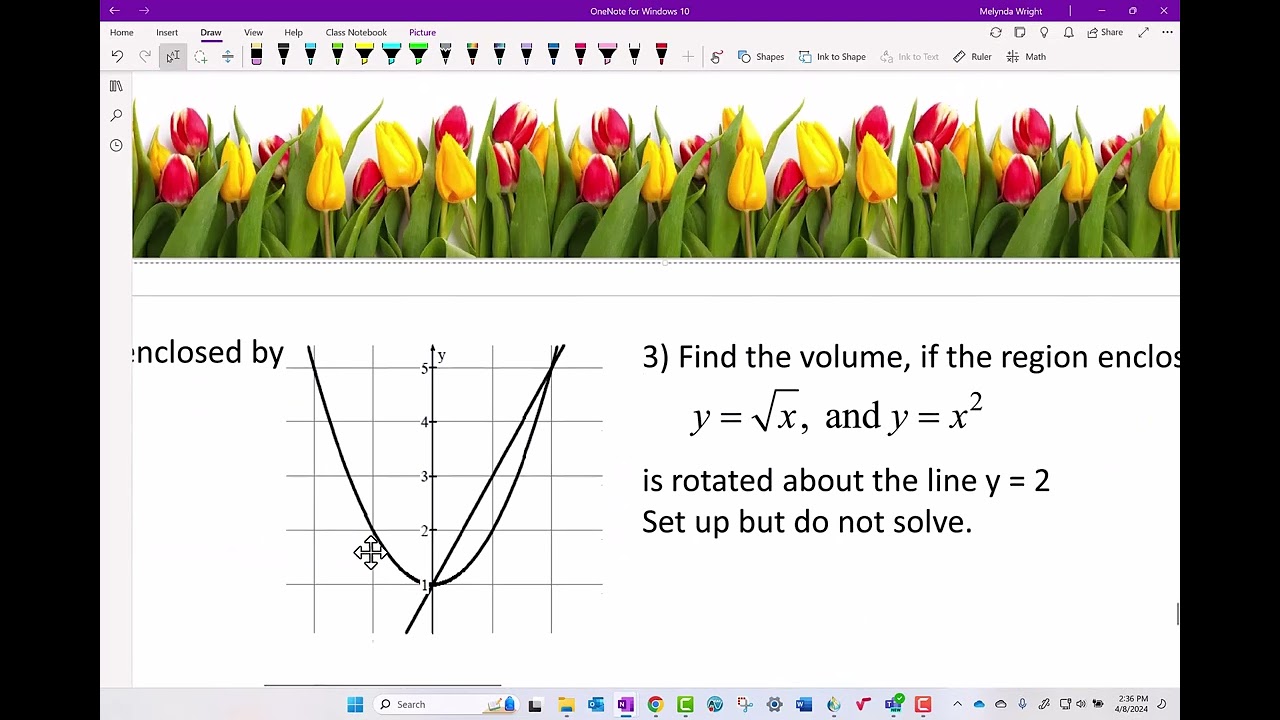1280x720 pixels.
Task: Toggle the Ruler
Action: point(972,57)
